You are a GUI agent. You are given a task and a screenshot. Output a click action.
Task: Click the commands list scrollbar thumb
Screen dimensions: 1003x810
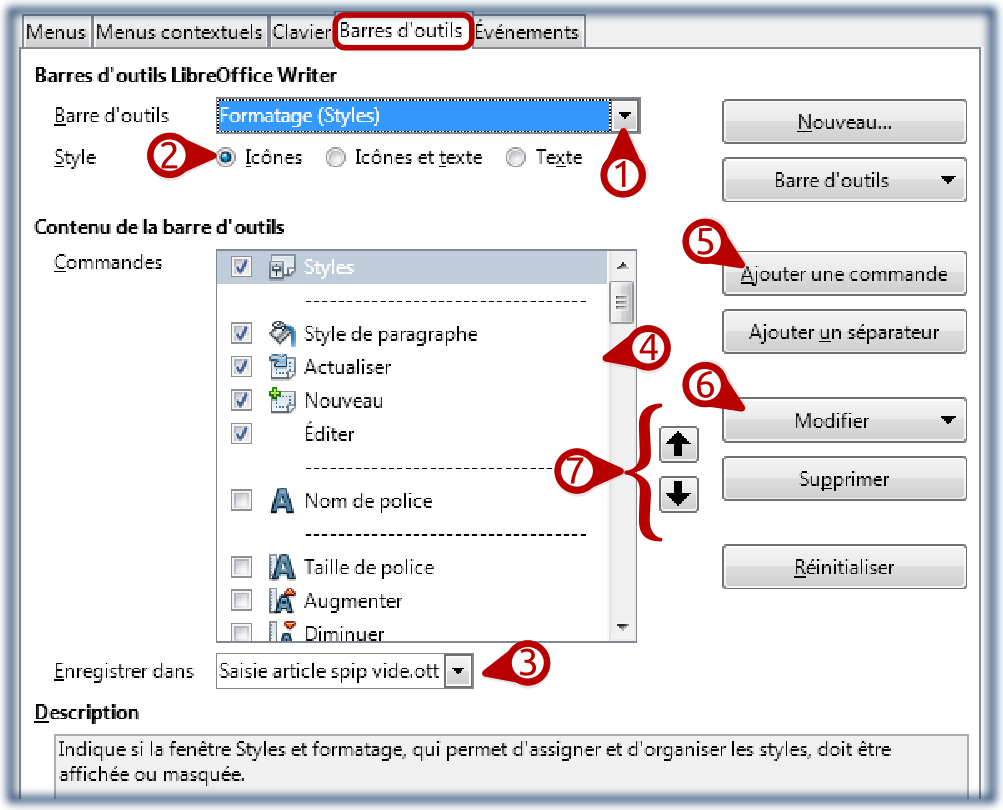click(x=621, y=301)
